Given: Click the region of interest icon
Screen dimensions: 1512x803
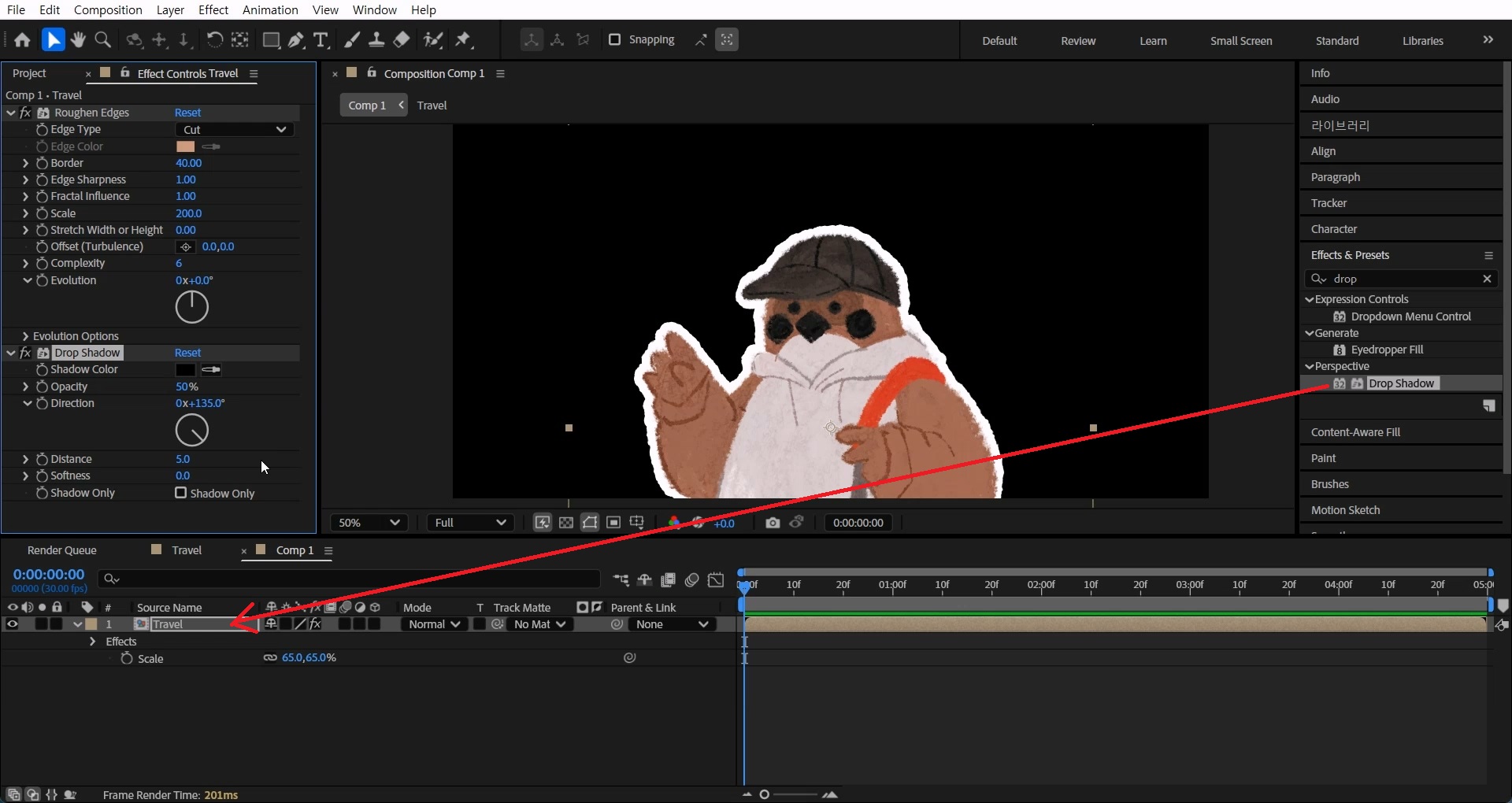Looking at the screenshot, I should (x=613, y=523).
